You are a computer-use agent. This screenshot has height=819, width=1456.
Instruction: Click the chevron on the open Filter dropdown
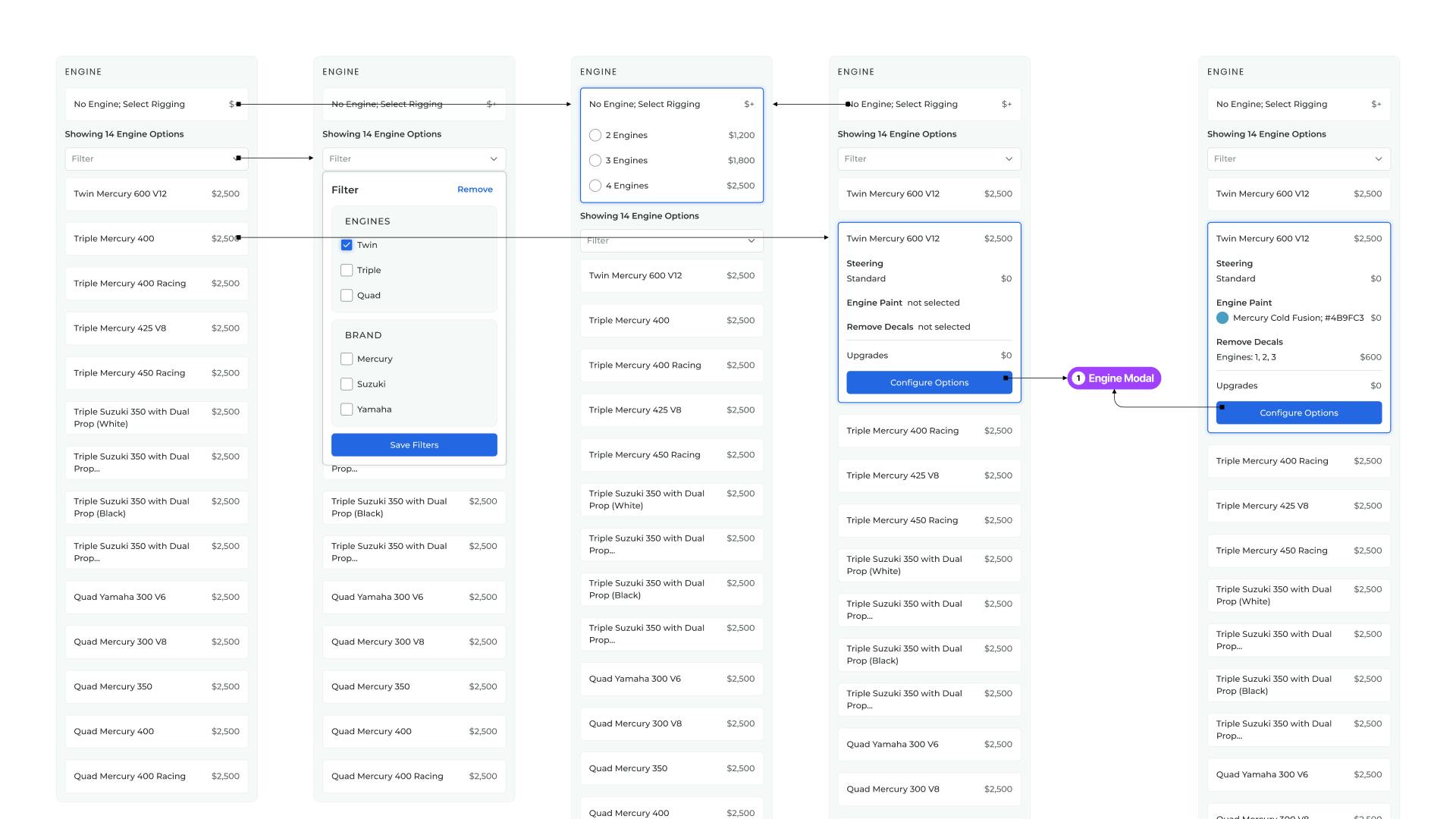pyautogui.click(x=494, y=158)
